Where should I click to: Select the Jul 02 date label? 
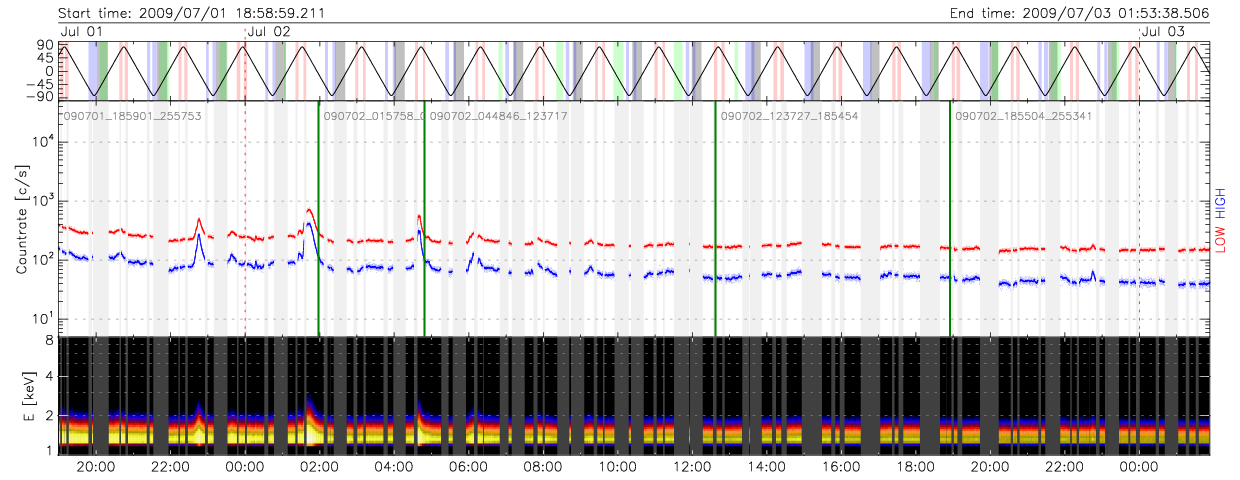point(268,32)
